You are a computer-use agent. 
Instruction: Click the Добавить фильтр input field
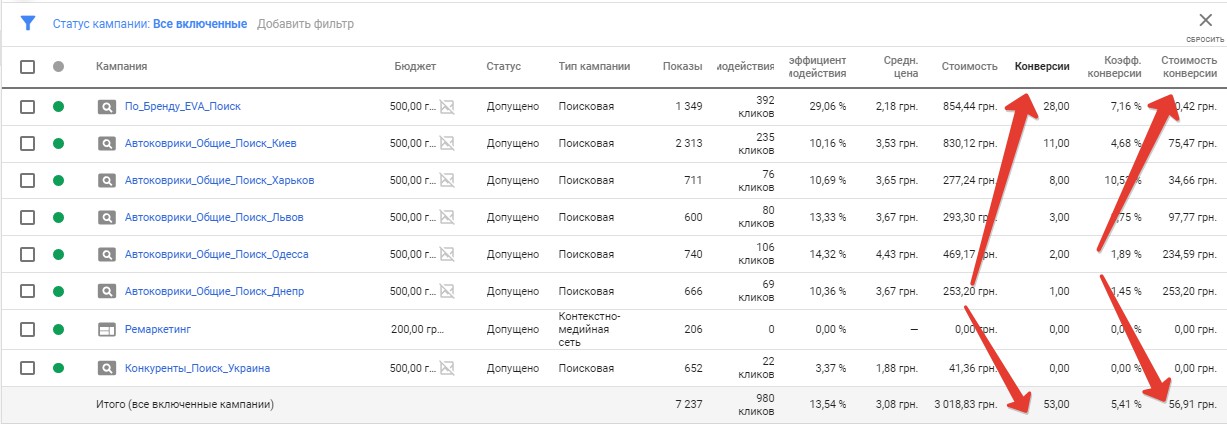tap(305, 24)
